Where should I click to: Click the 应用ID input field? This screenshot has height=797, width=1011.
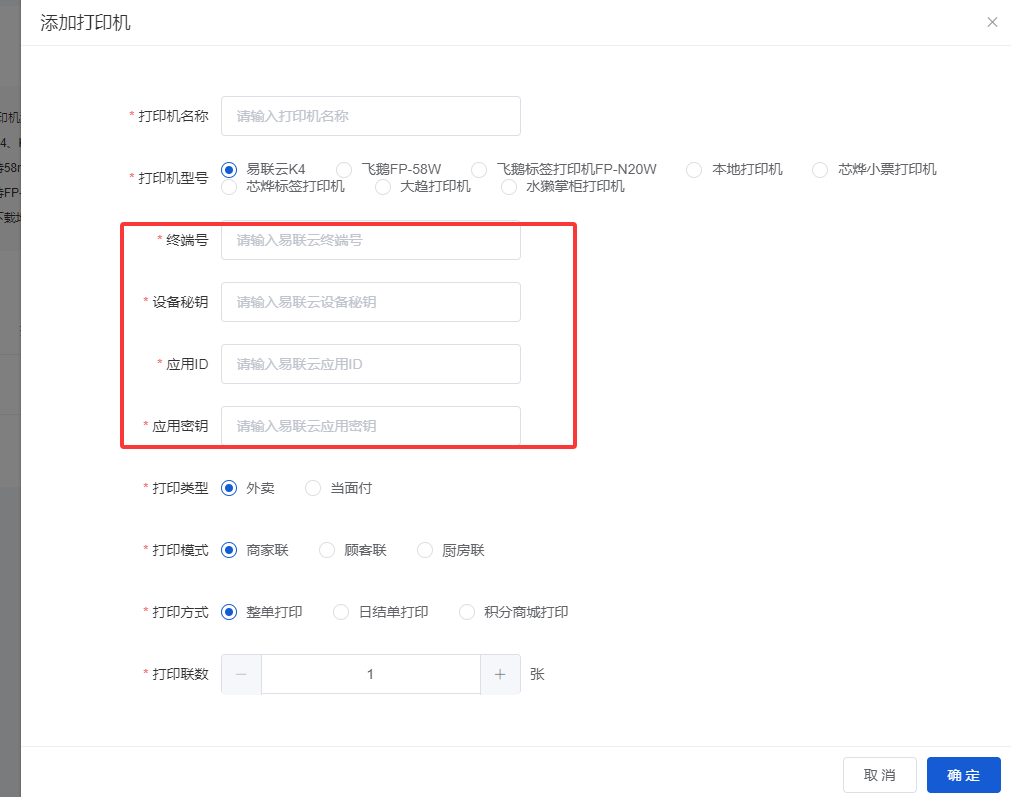click(x=371, y=364)
